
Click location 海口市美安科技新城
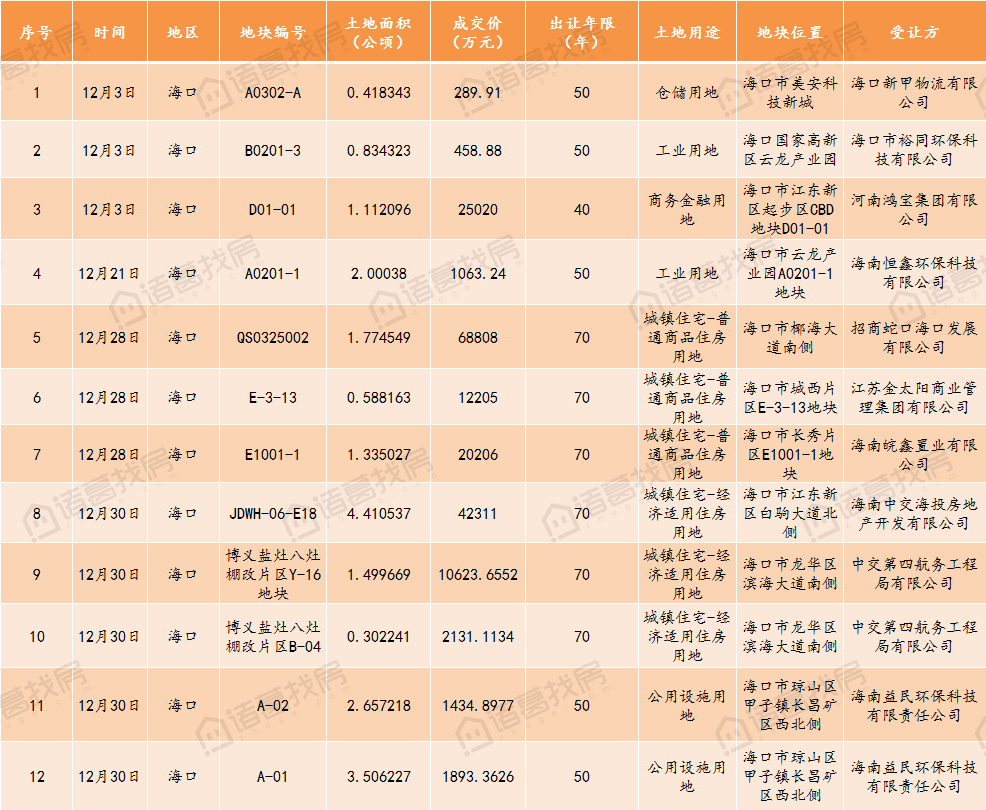click(790, 92)
